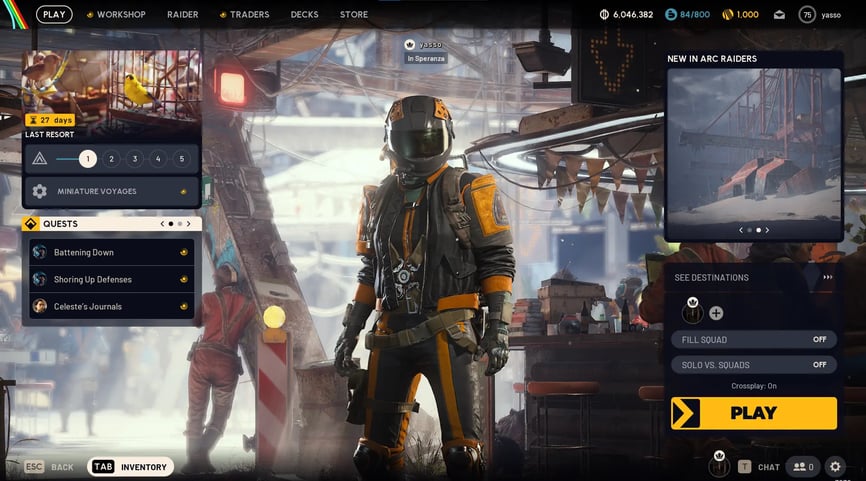866x481 pixels.
Task: Click the settings gear in the bottom-right corner
Action: coord(835,466)
